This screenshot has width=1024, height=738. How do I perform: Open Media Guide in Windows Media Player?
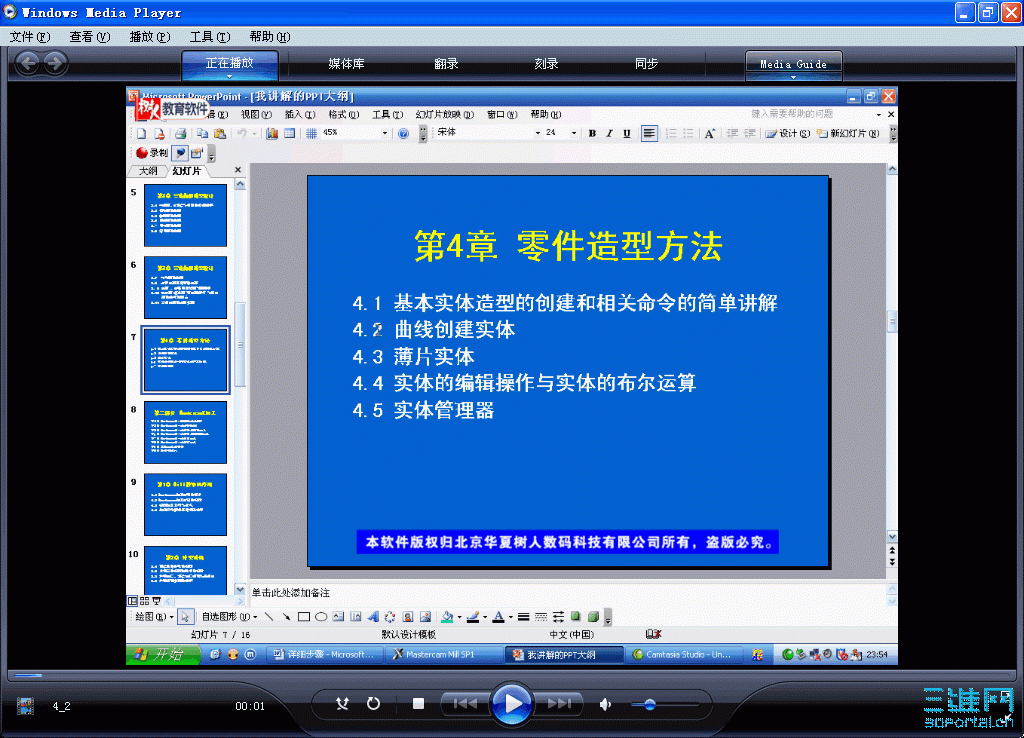(x=793, y=62)
